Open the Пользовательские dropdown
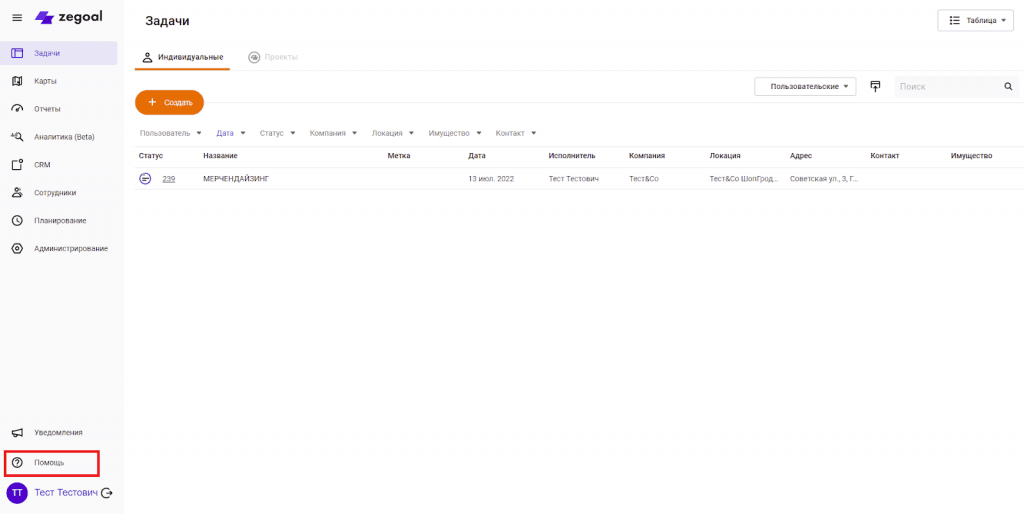Screen dimensions: 1024x514 (805, 87)
